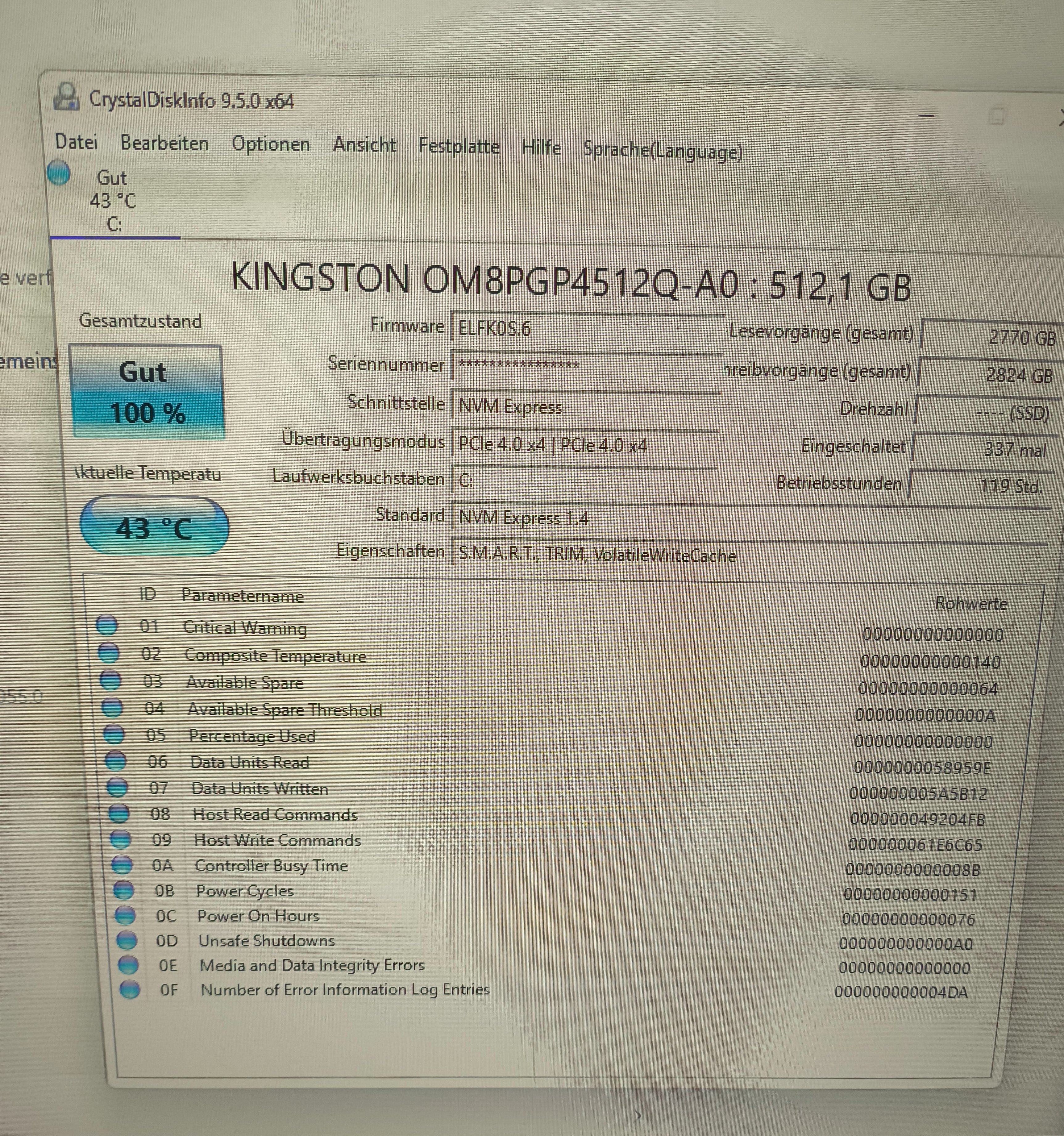Open the Datei menu
The height and width of the screenshot is (1136, 1064).
point(76,141)
